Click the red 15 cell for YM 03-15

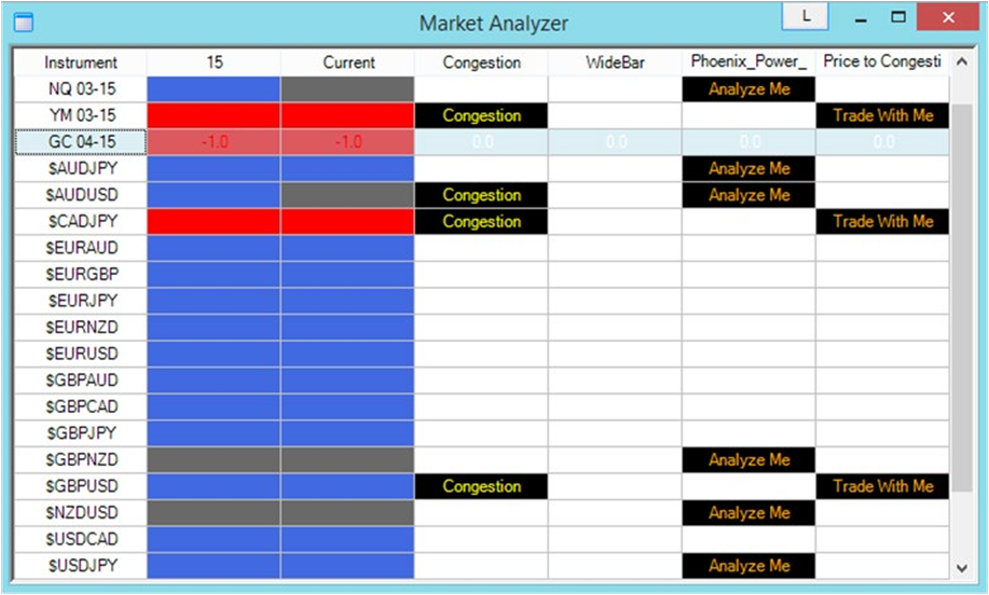click(214, 115)
